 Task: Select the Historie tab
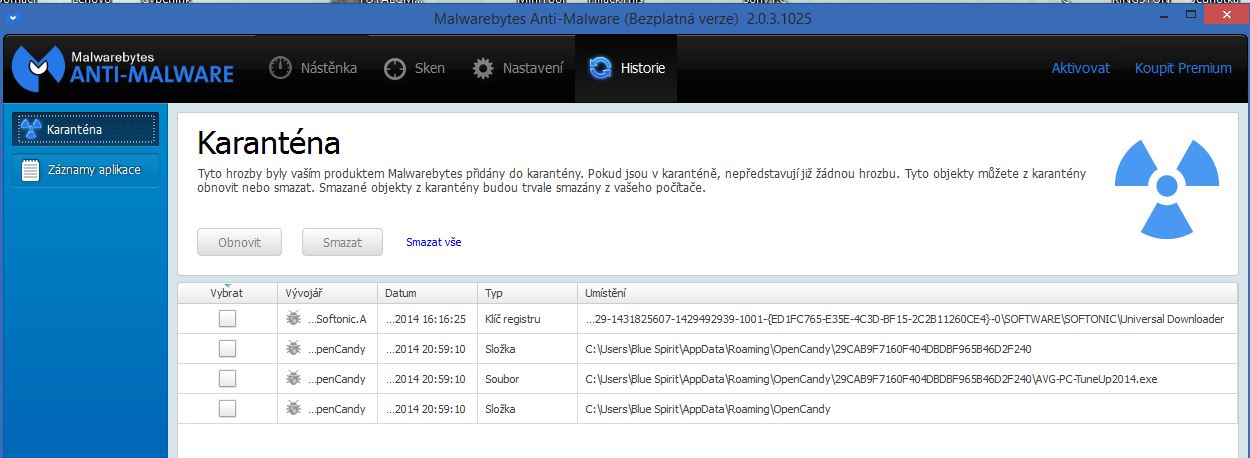[x=626, y=68]
